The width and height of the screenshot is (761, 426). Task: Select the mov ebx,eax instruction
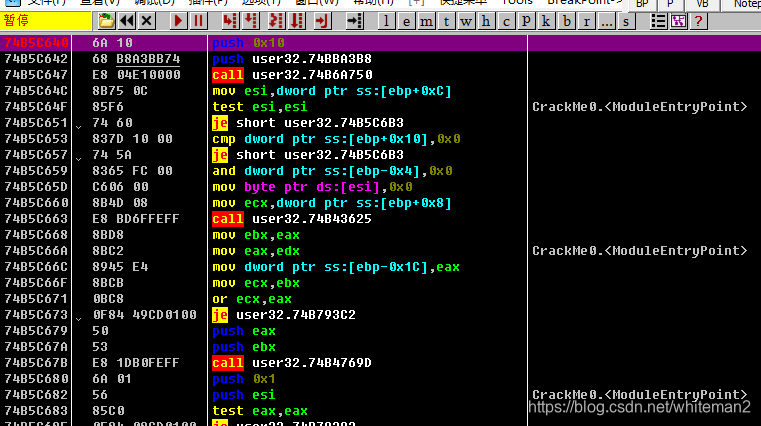tap(256, 235)
